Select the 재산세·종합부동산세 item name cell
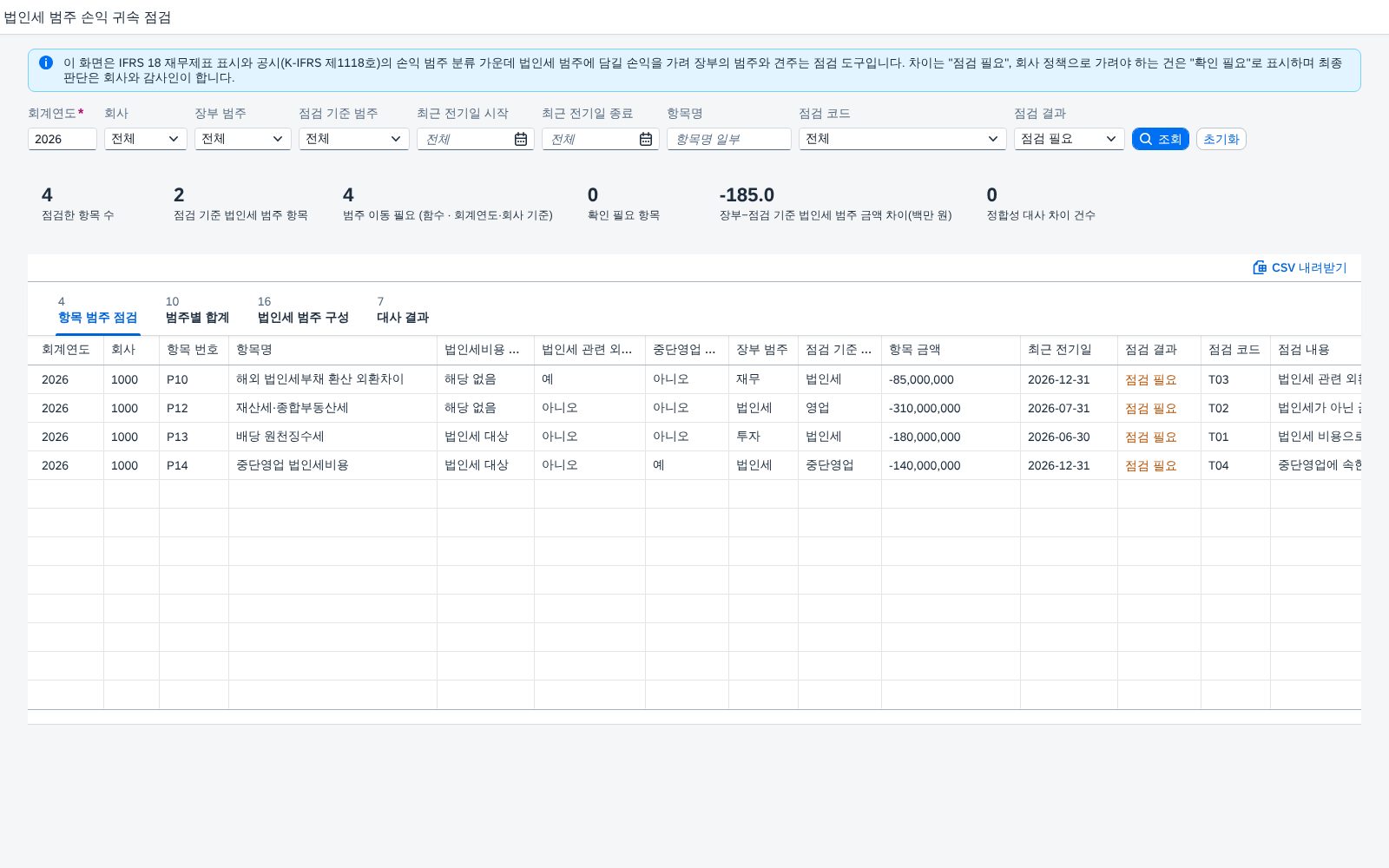Viewport: 1389px width, 868px height. tap(332, 408)
